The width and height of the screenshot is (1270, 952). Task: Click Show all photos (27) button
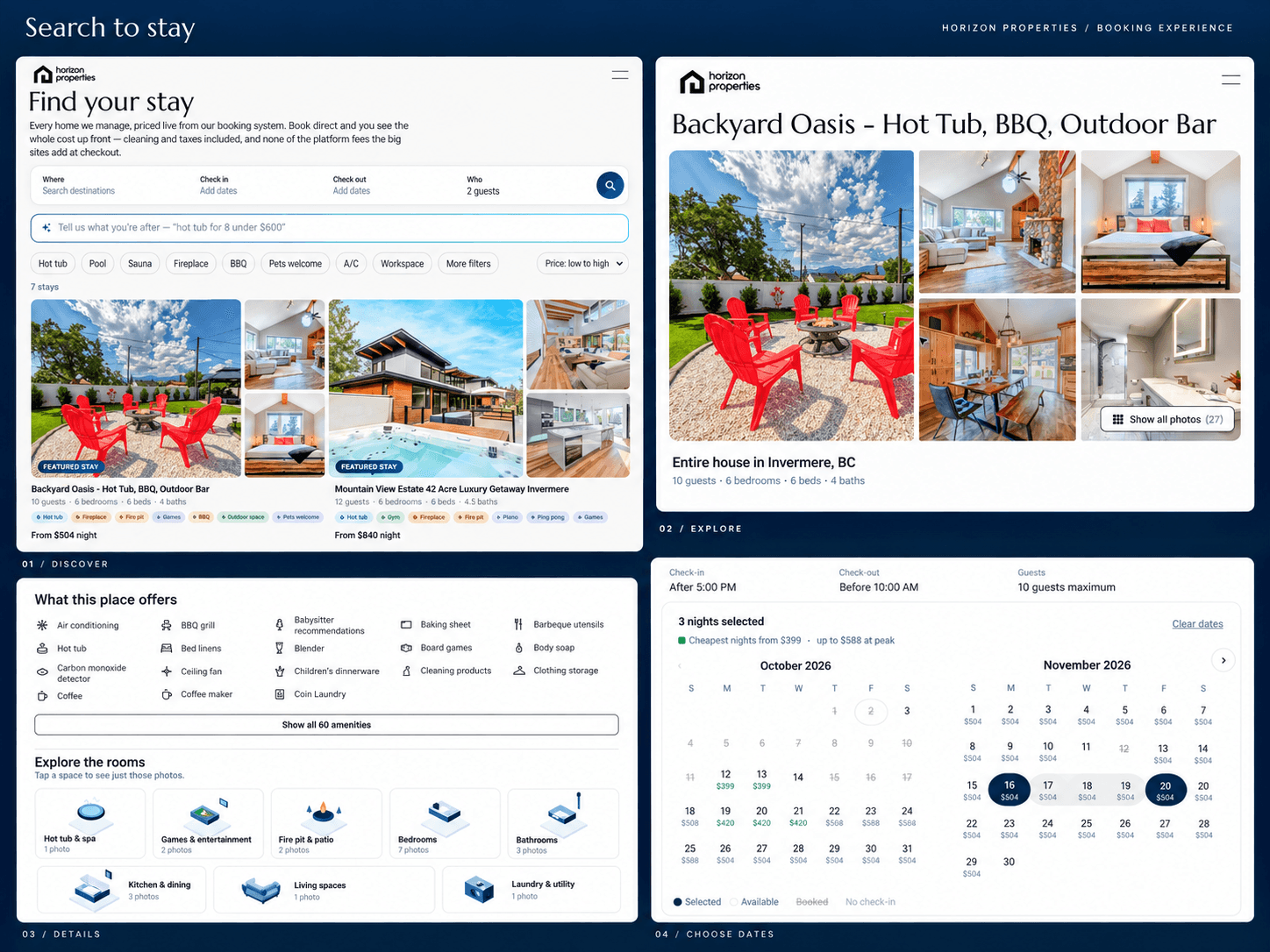coord(1167,419)
